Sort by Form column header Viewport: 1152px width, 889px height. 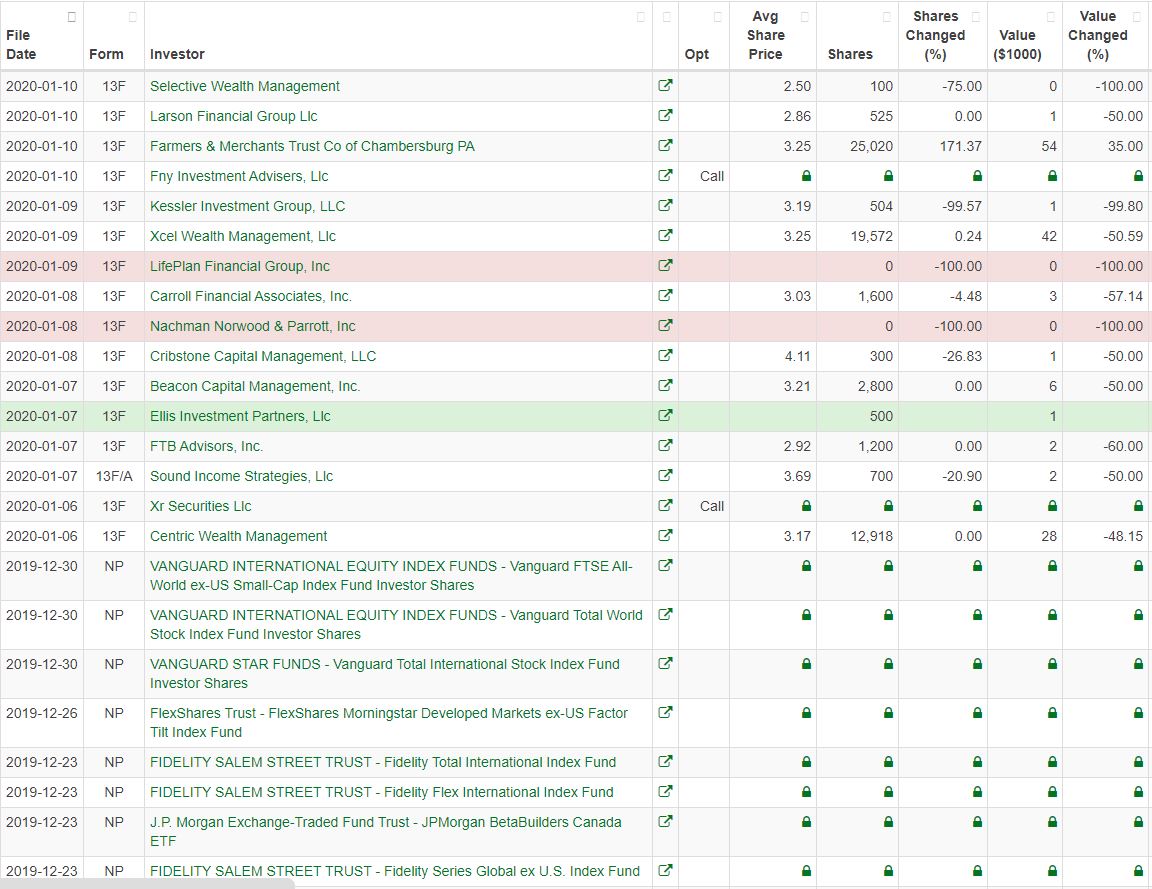point(114,36)
